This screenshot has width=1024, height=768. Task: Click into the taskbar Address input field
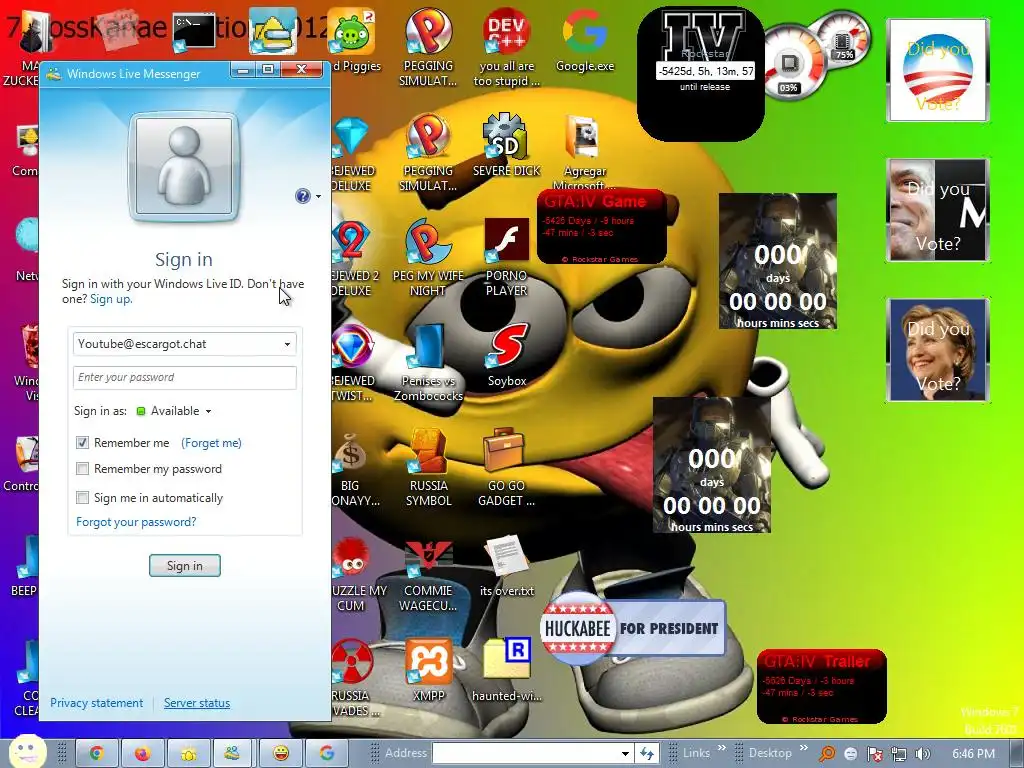(x=526, y=754)
